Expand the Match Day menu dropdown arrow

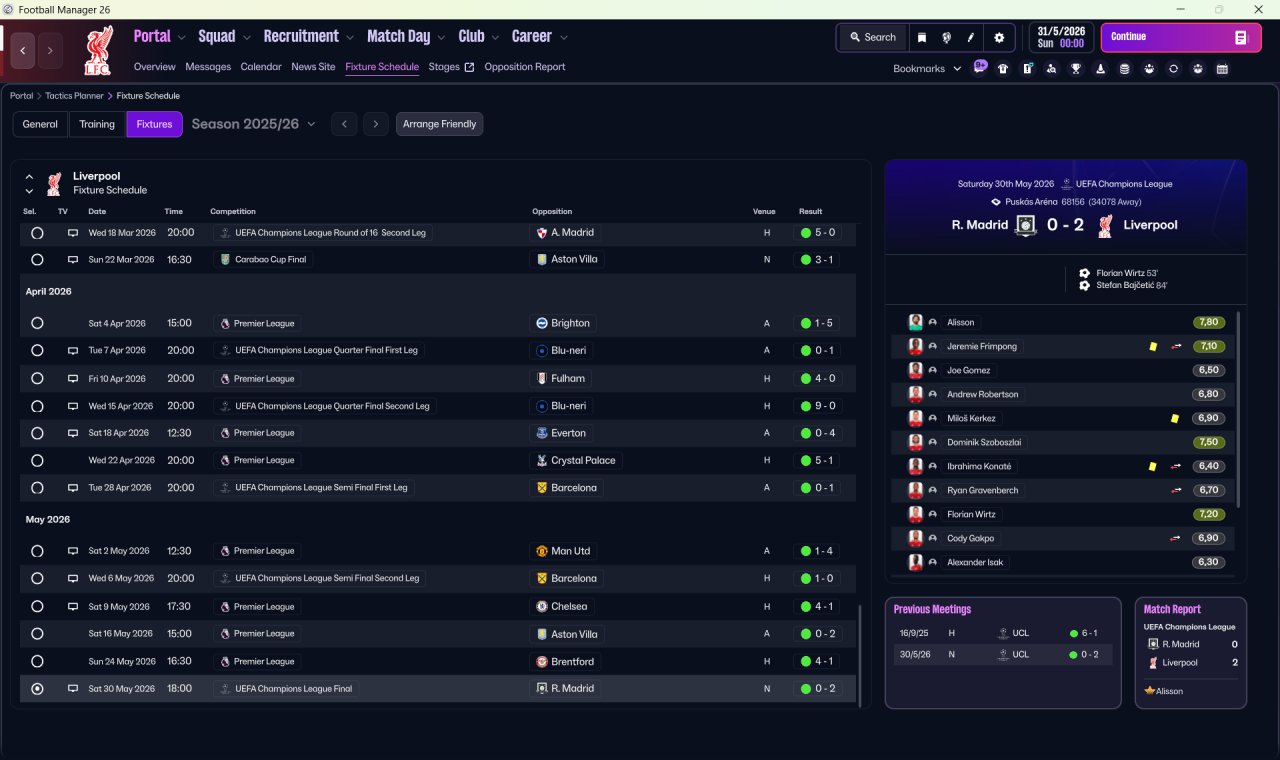pos(441,37)
